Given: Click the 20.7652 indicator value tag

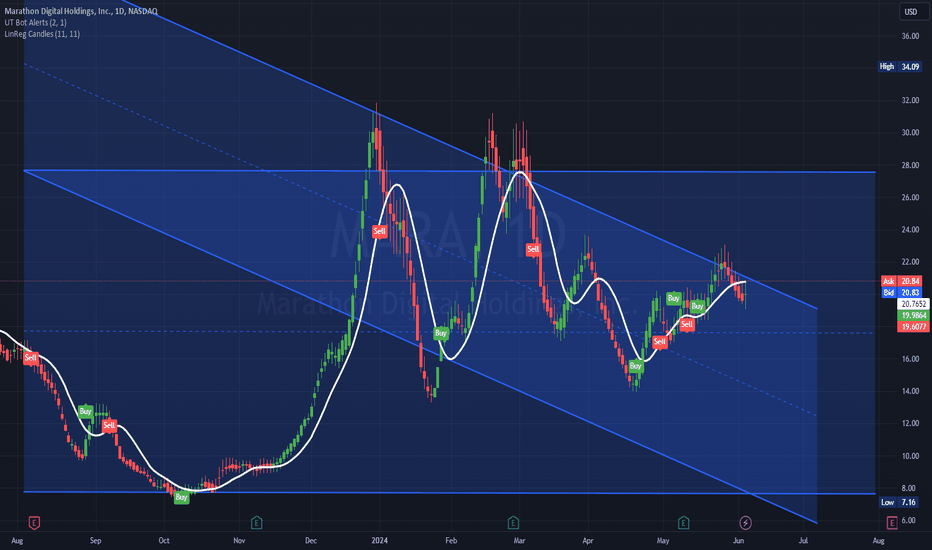Looking at the screenshot, I should pyautogui.click(x=913, y=304).
